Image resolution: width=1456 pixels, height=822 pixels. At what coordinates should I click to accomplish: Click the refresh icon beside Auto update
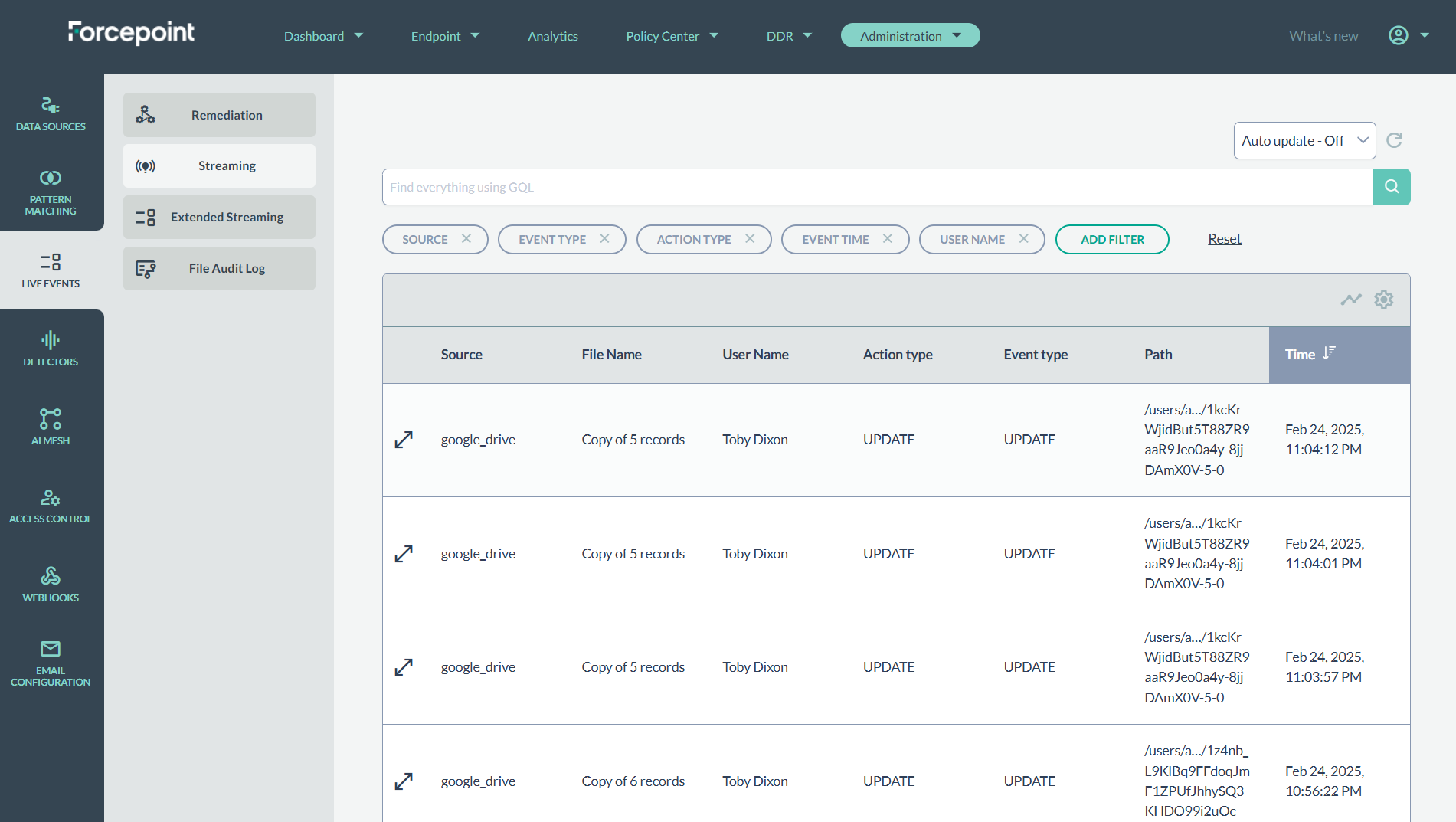1394,140
